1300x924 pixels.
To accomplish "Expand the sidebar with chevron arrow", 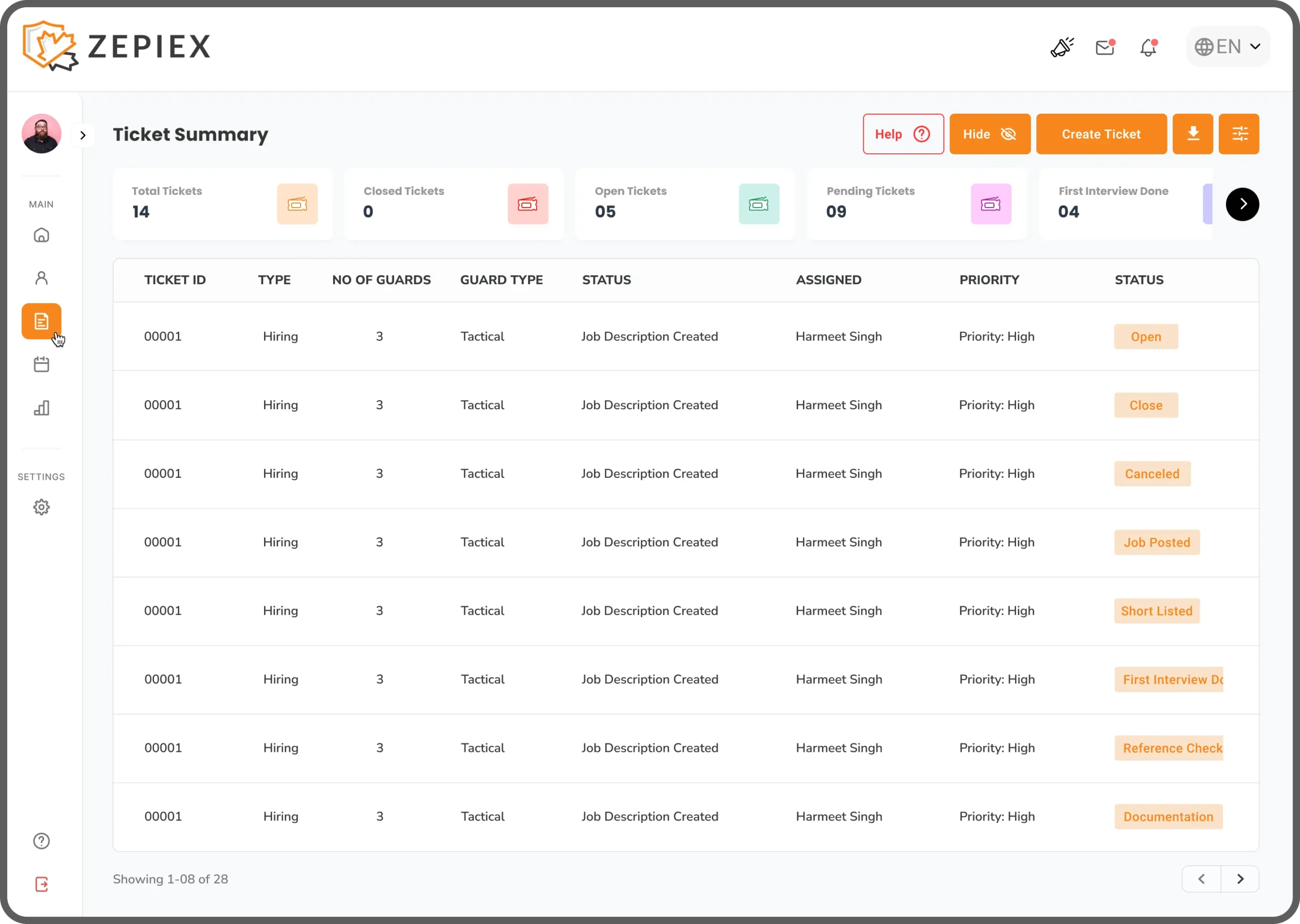I will (x=83, y=136).
